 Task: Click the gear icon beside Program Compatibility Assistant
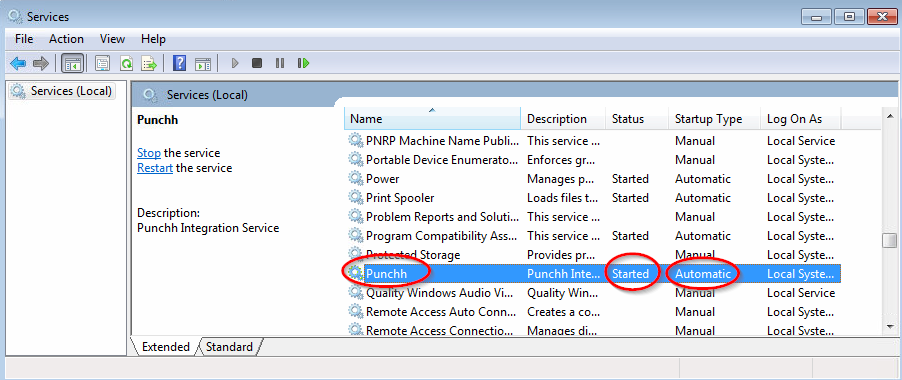[357, 236]
